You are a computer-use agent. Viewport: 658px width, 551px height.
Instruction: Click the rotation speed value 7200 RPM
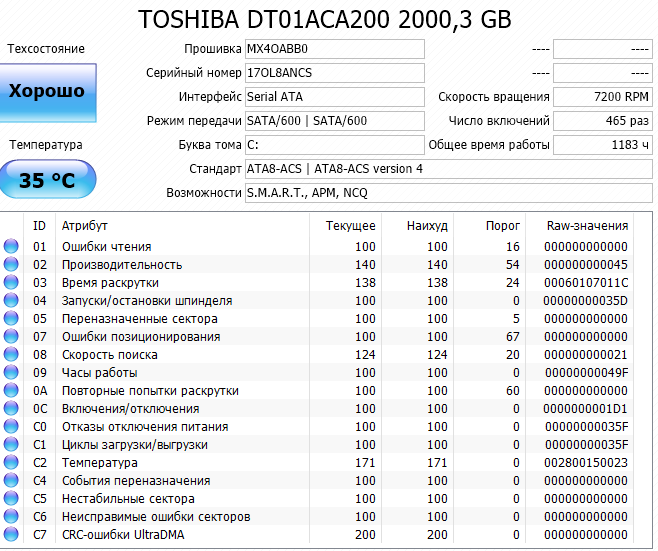[603, 97]
